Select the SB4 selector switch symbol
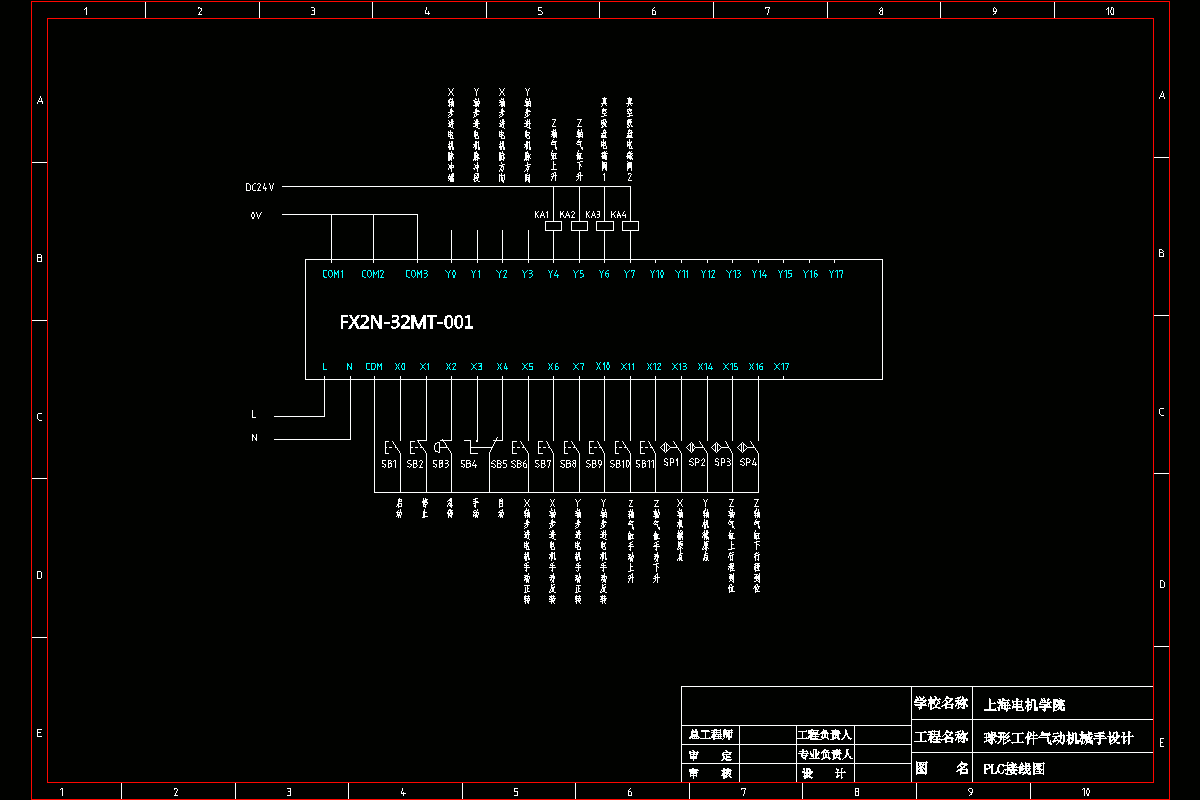This screenshot has height=800, width=1200. point(481,446)
